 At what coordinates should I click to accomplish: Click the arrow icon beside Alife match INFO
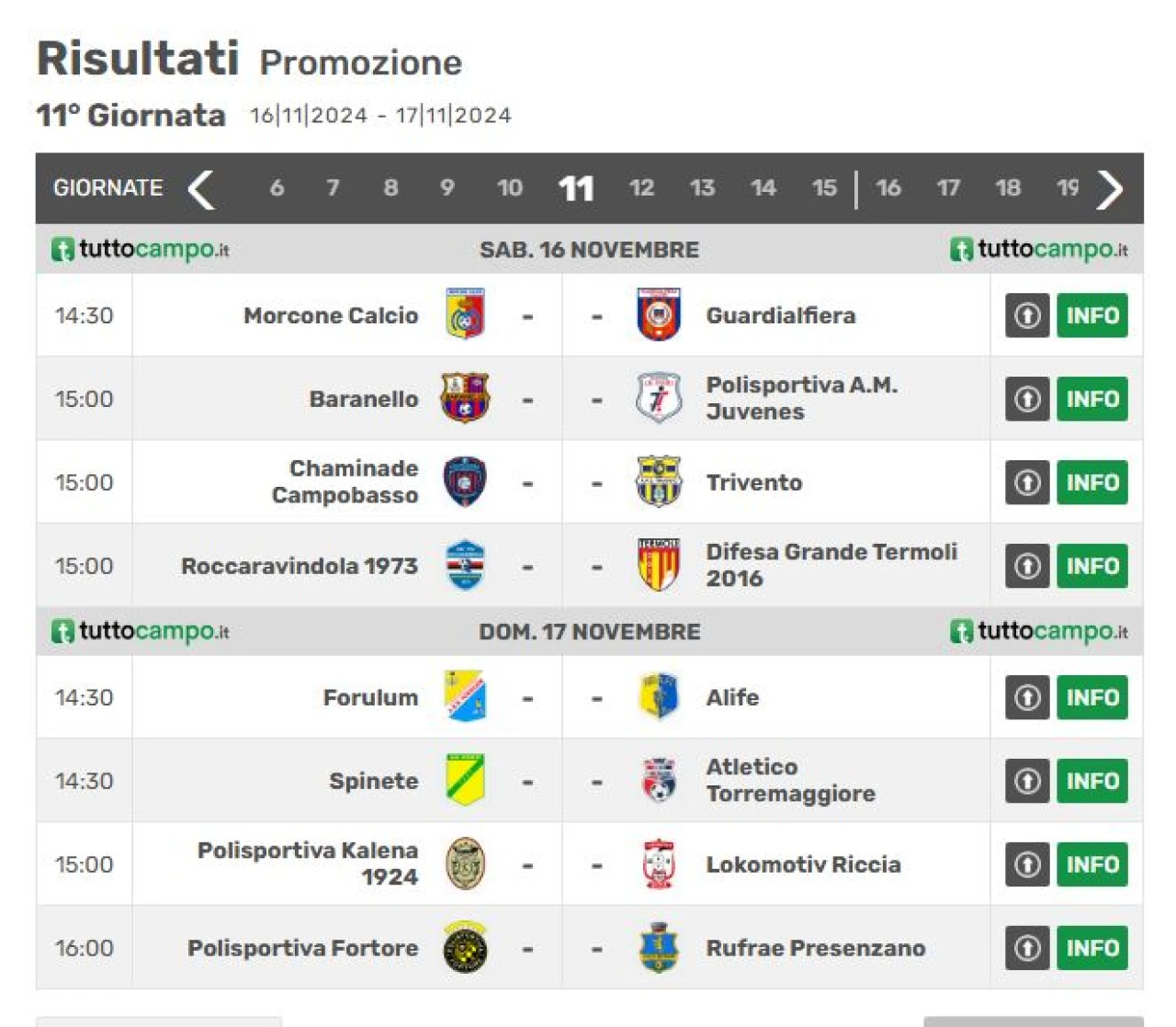[1027, 698]
